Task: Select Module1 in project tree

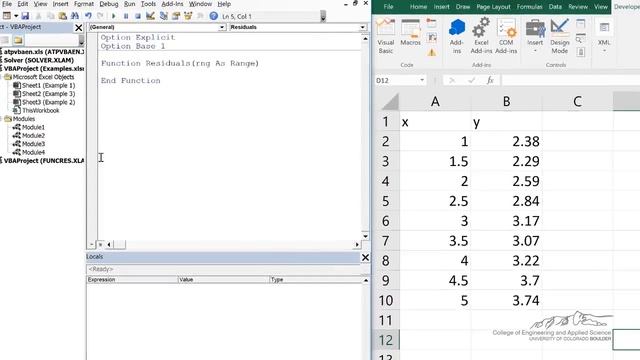Action: click(33, 127)
